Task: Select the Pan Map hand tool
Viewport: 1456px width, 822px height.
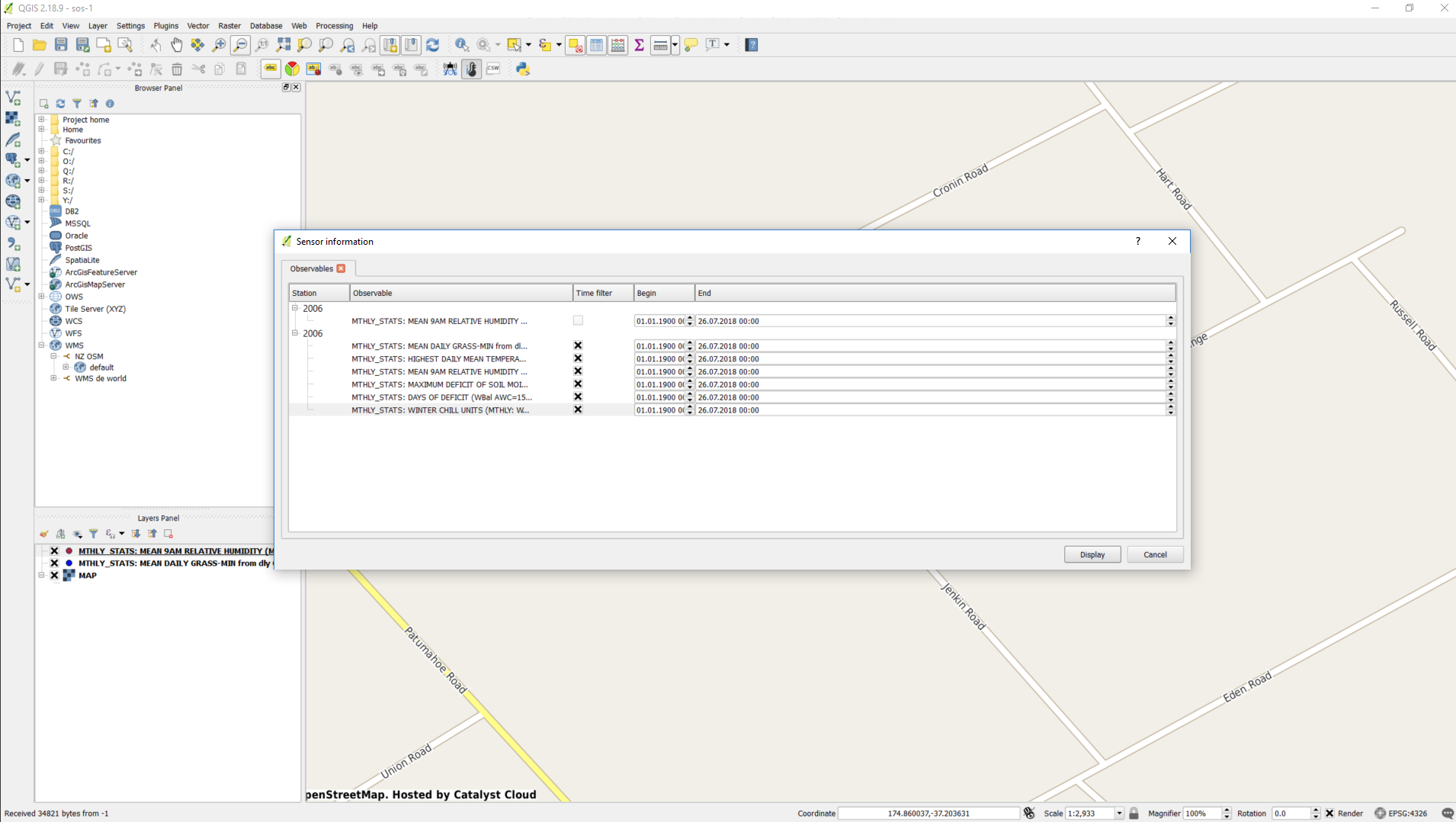Action: 177,45
